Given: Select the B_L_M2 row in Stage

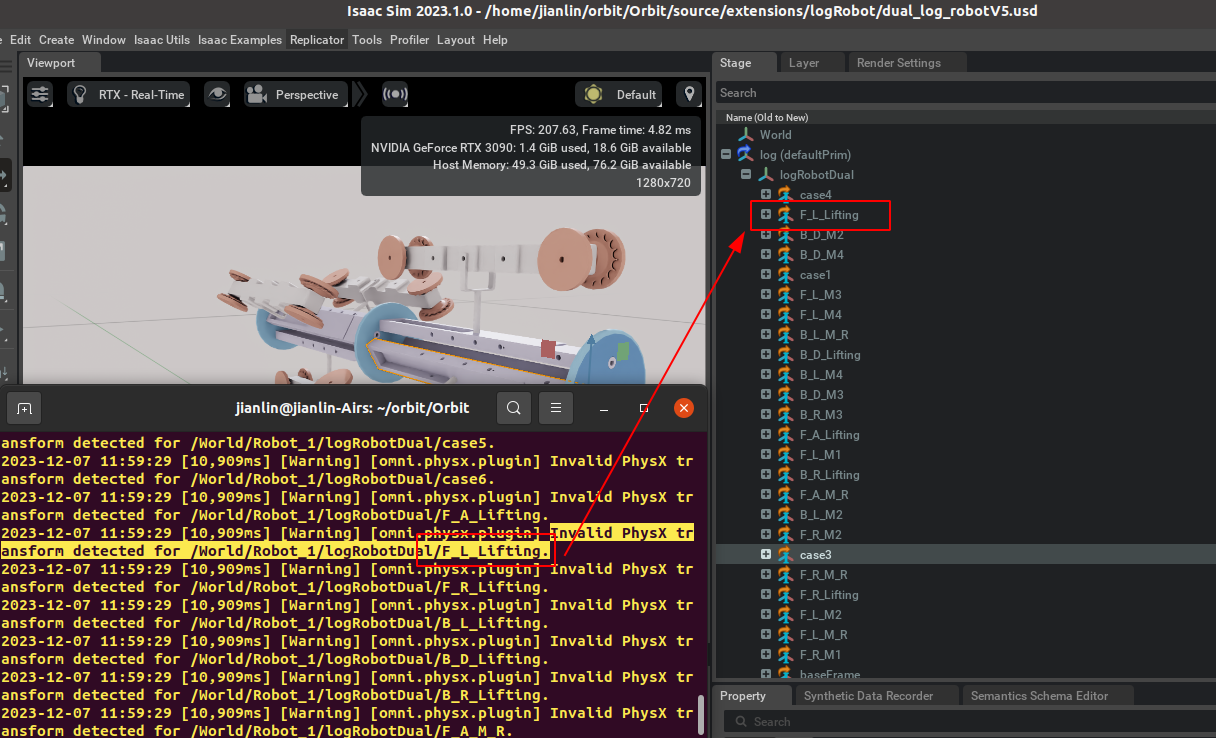Looking at the screenshot, I should click(965, 515).
